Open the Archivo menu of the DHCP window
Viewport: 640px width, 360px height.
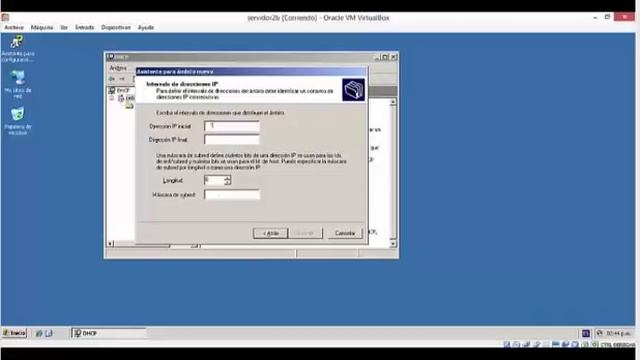pos(118,68)
